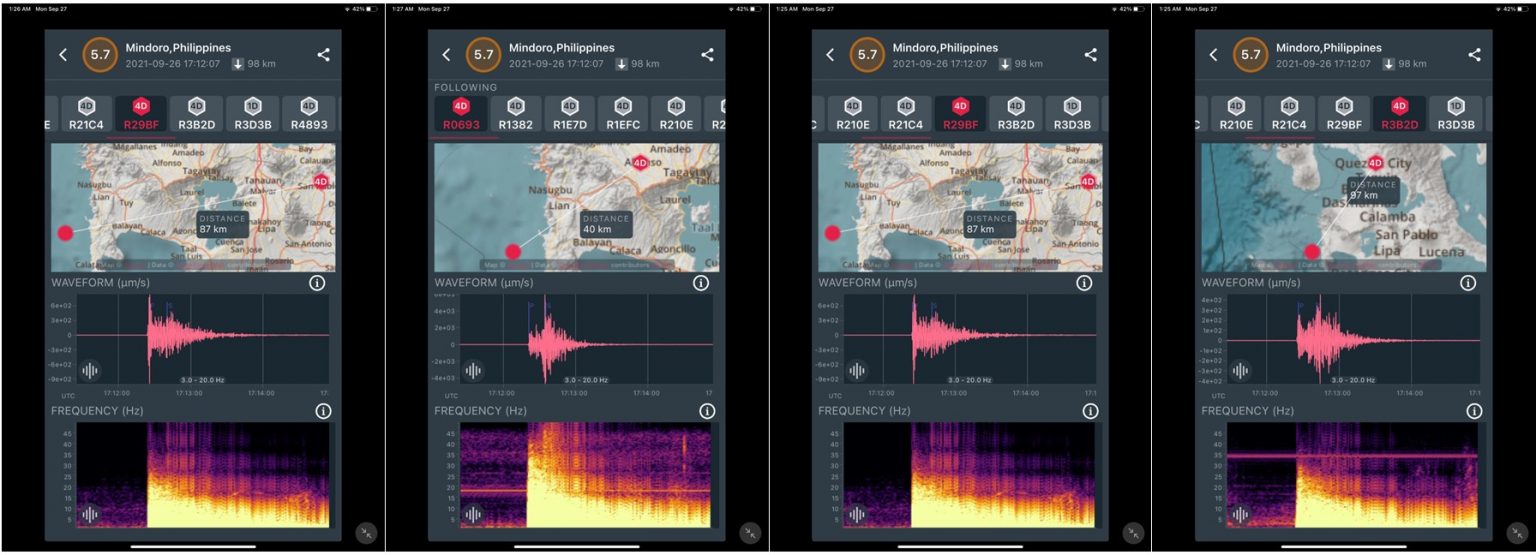1536x555 pixels.
Task: Open the R1EFC station tab
Action: 622,115
